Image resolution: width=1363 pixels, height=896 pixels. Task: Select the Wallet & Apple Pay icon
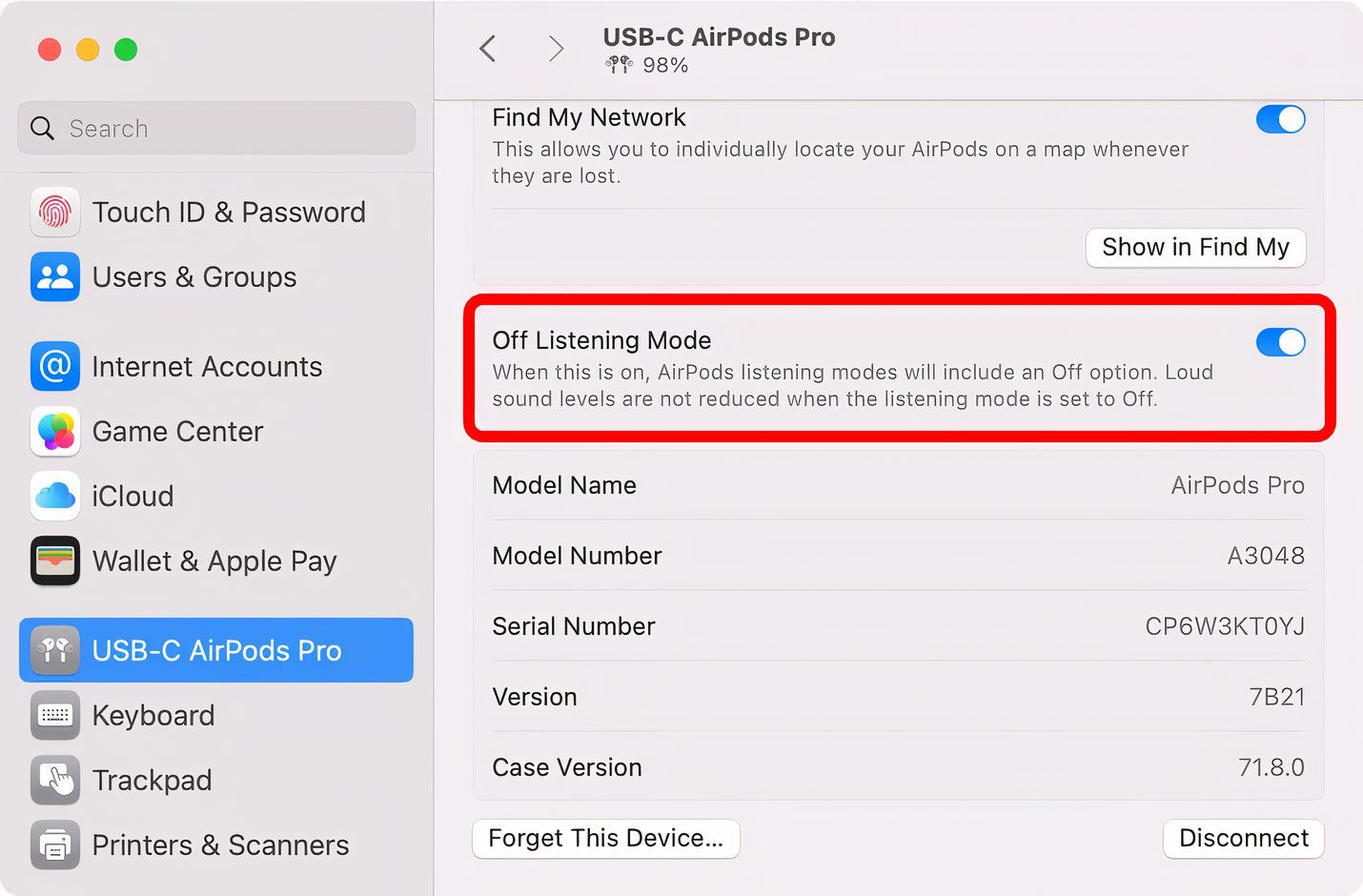pos(54,560)
